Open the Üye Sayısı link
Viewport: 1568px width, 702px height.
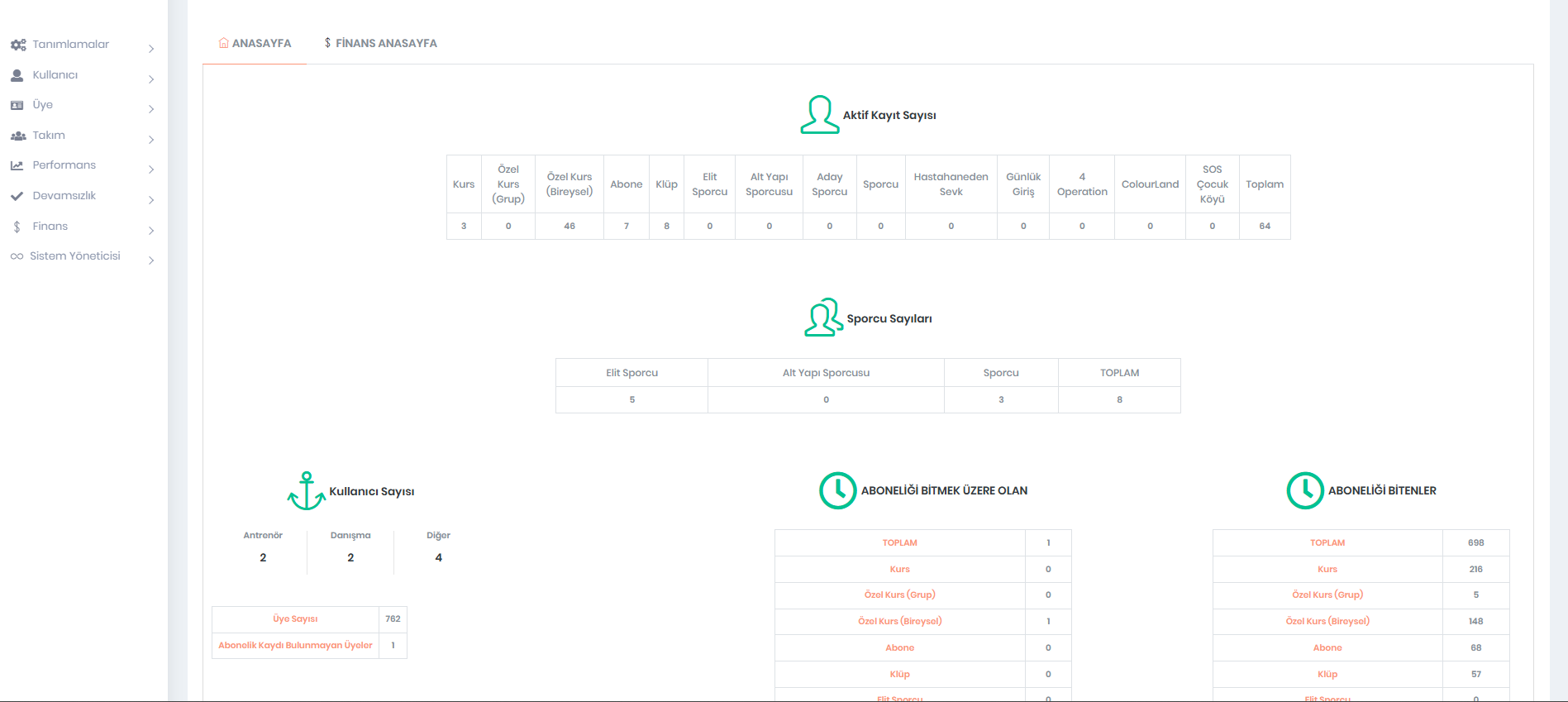[x=295, y=618]
